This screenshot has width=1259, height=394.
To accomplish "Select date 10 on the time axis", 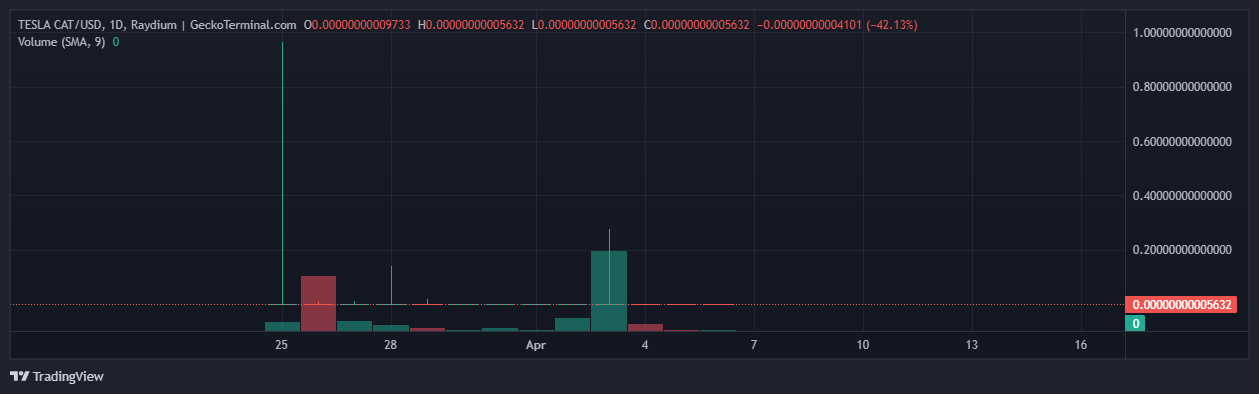I will (x=863, y=345).
